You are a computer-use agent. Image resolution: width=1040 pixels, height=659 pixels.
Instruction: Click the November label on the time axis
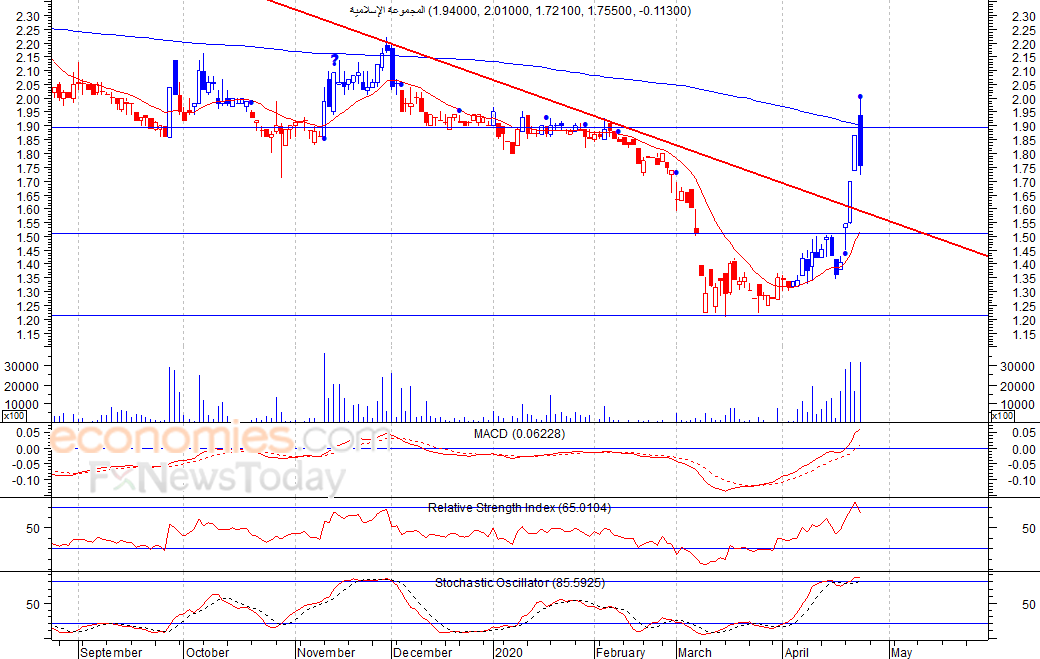[326, 652]
